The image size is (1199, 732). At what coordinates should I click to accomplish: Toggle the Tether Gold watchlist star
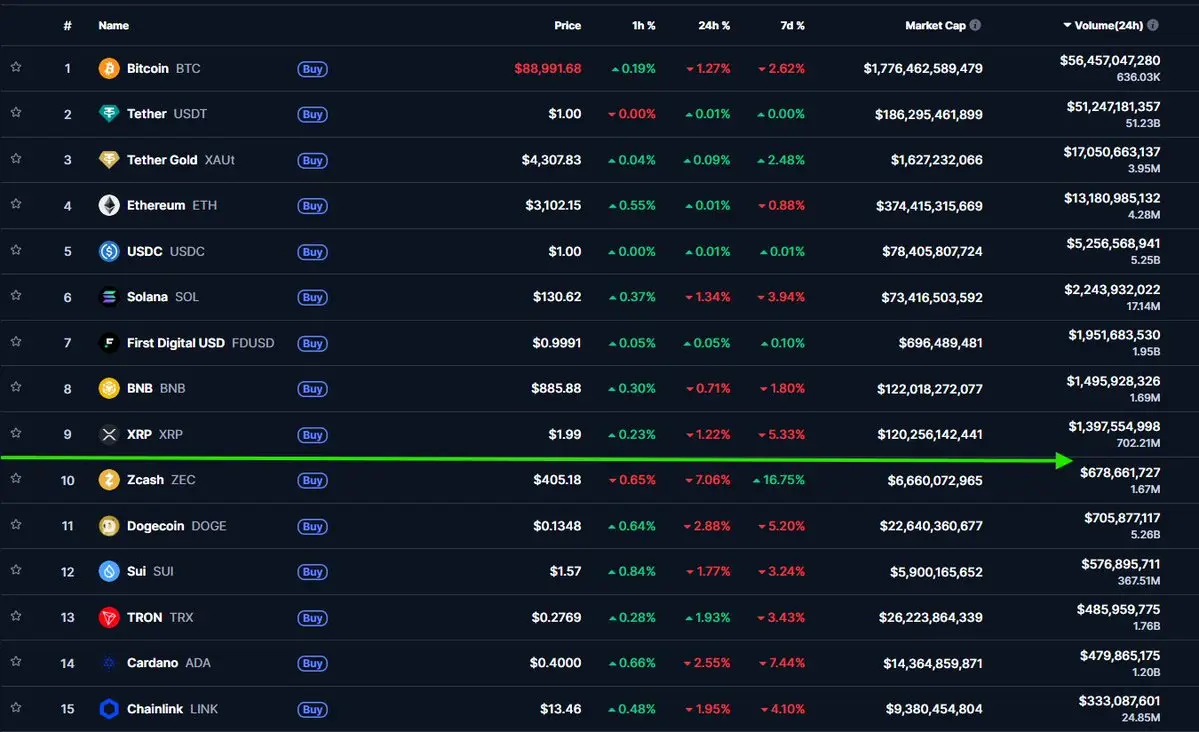pos(16,159)
